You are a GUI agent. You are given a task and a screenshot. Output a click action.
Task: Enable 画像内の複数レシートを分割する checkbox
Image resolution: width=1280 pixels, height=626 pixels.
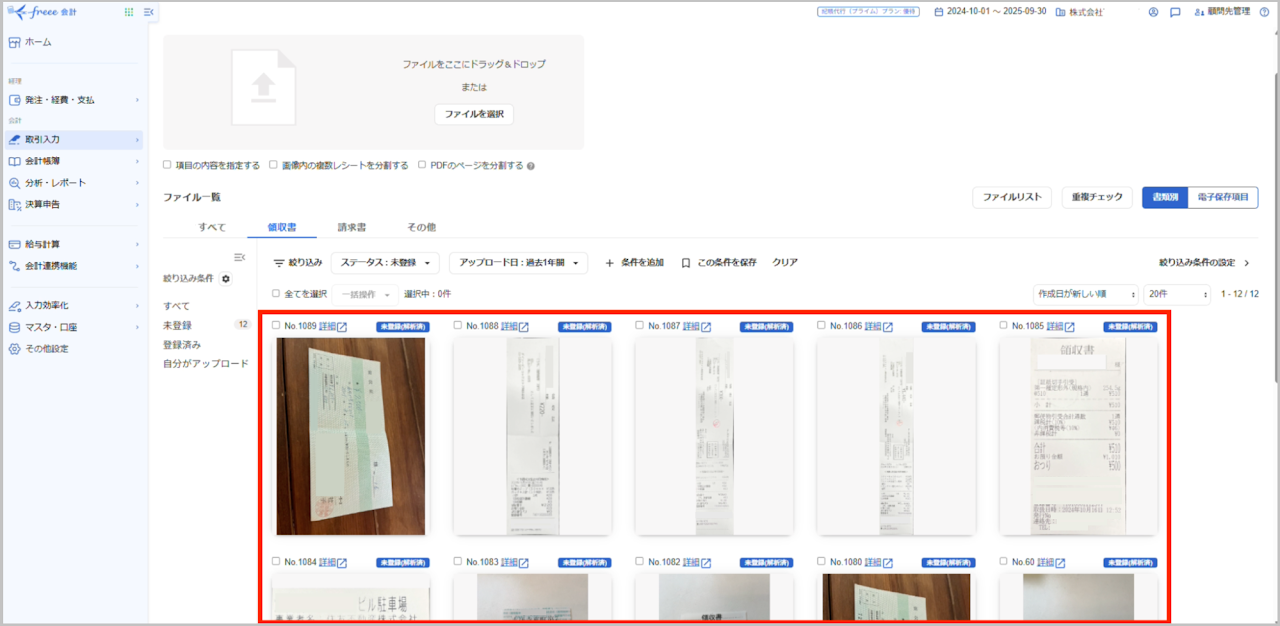(x=273, y=165)
